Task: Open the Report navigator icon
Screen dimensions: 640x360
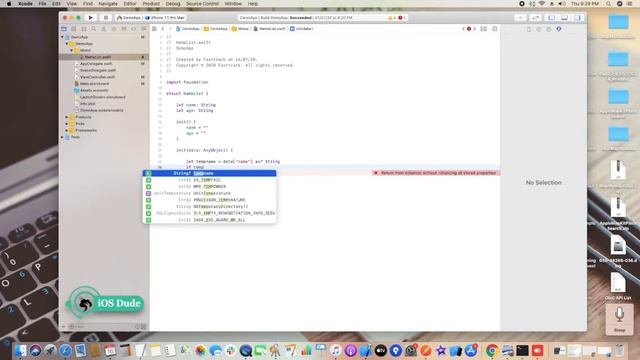Action: click(143, 29)
